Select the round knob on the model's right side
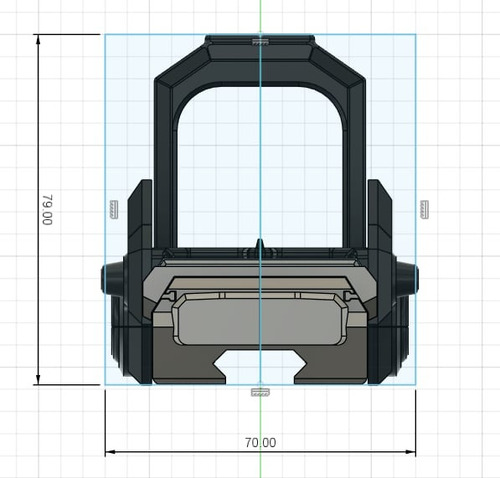 click(408, 278)
